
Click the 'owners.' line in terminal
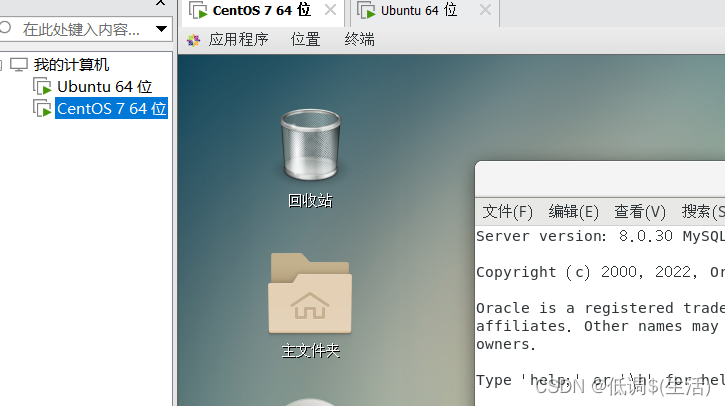506,345
